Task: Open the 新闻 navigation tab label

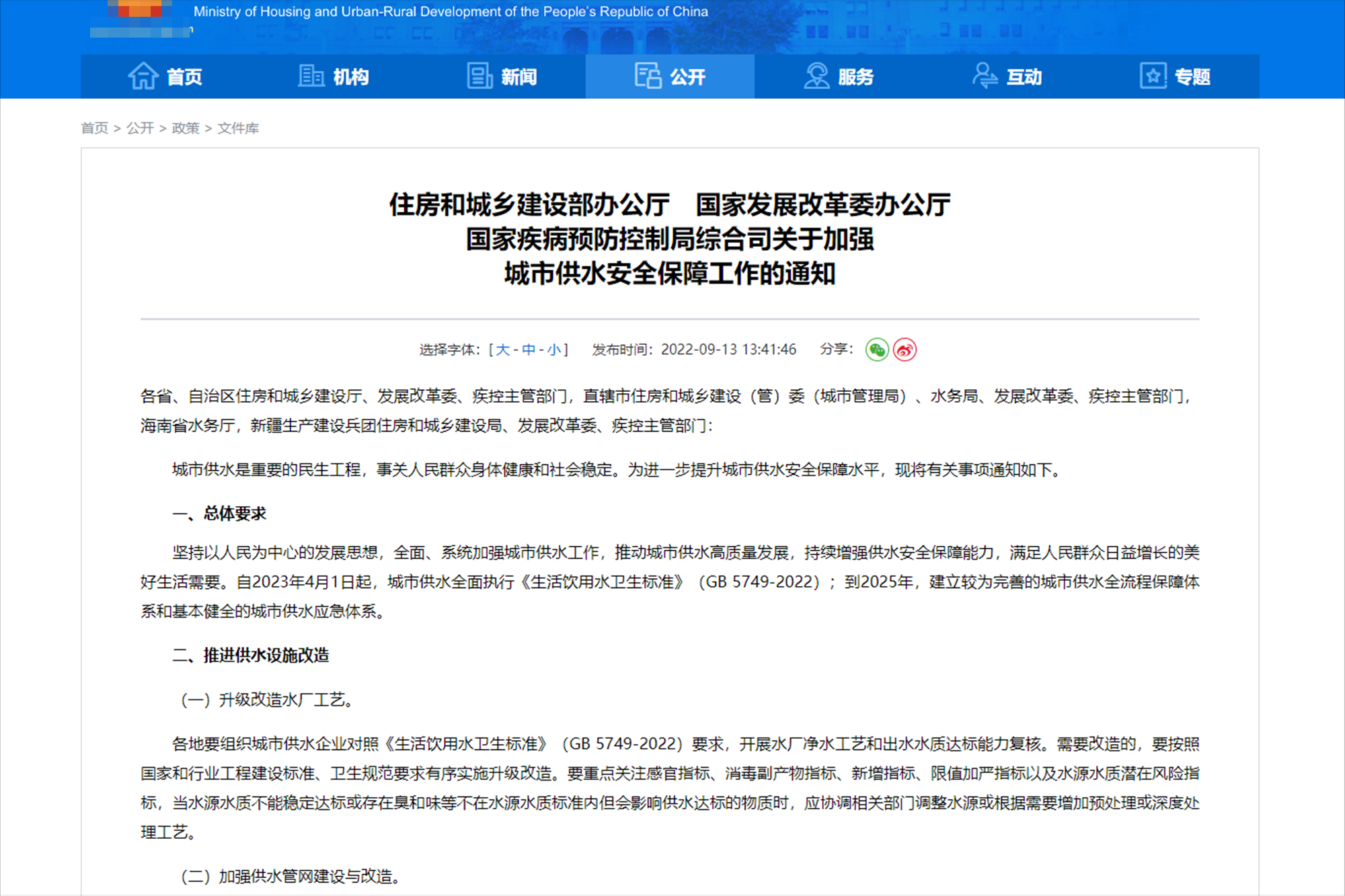Action: pos(519,77)
